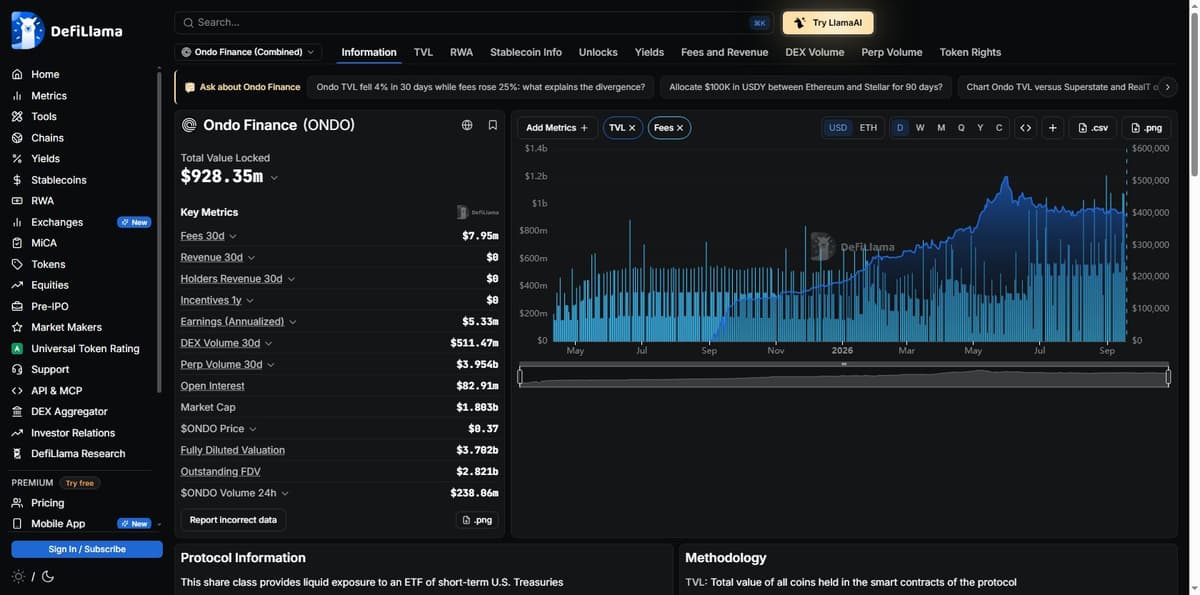The width and height of the screenshot is (1200, 595).
Task: Select the D daily chart interval
Action: (900, 128)
